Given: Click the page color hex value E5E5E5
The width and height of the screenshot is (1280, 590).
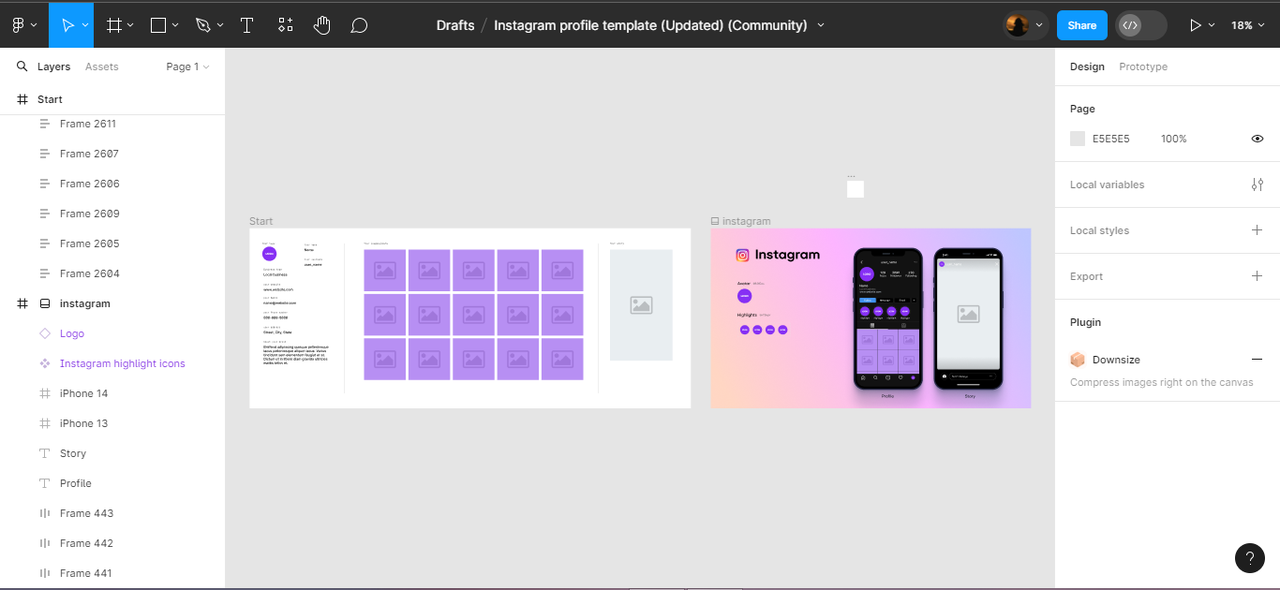Looking at the screenshot, I should (x=1111, y=139).
